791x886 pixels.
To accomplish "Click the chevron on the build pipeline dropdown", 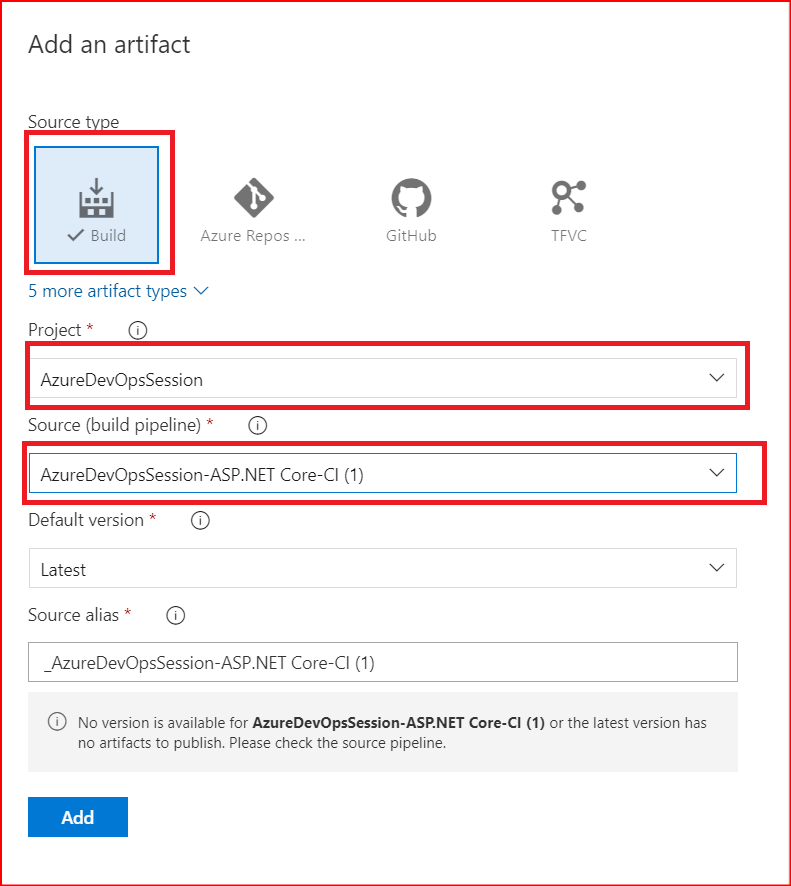I will click(x=716, y=473).
